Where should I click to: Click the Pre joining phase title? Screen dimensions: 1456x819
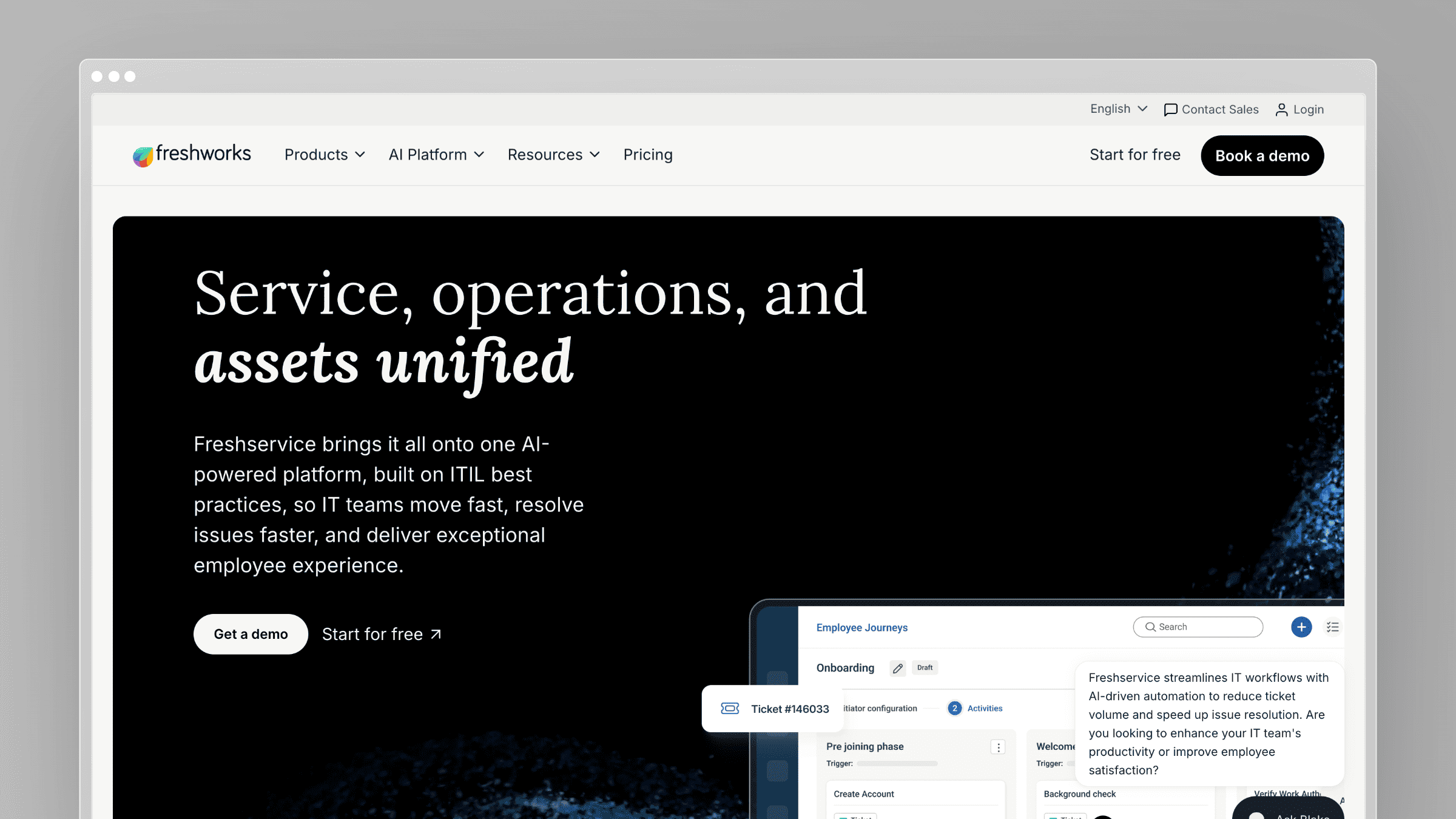[x=865, y=746]
